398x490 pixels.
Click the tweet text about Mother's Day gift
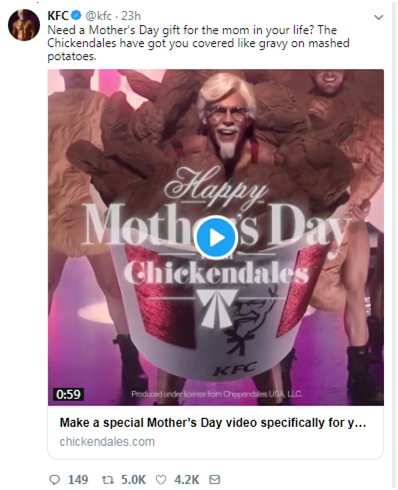click(198, 43)
